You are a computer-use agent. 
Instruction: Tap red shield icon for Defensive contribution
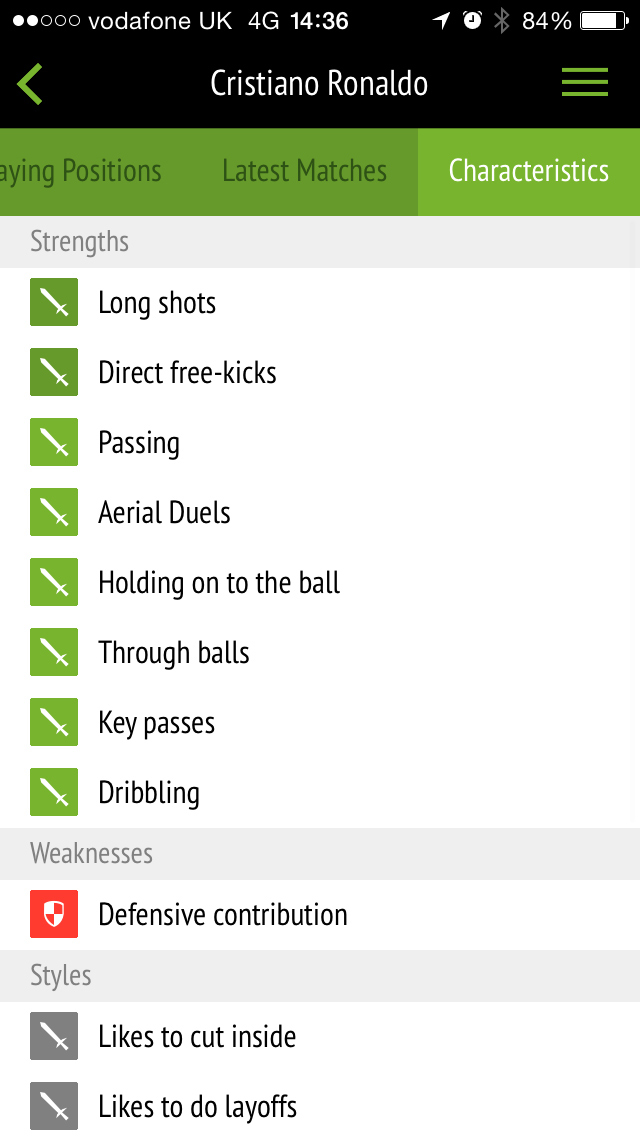[54, 915]
